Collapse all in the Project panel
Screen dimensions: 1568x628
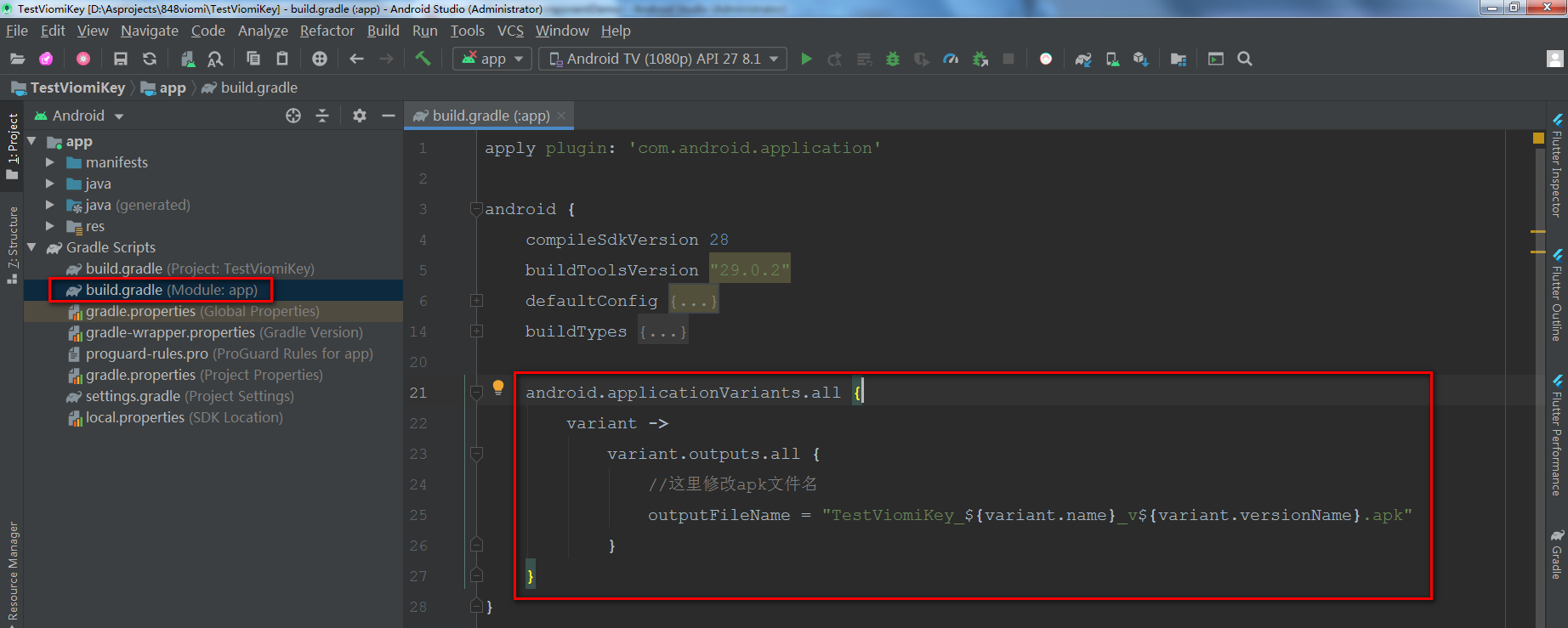(322, 116)
